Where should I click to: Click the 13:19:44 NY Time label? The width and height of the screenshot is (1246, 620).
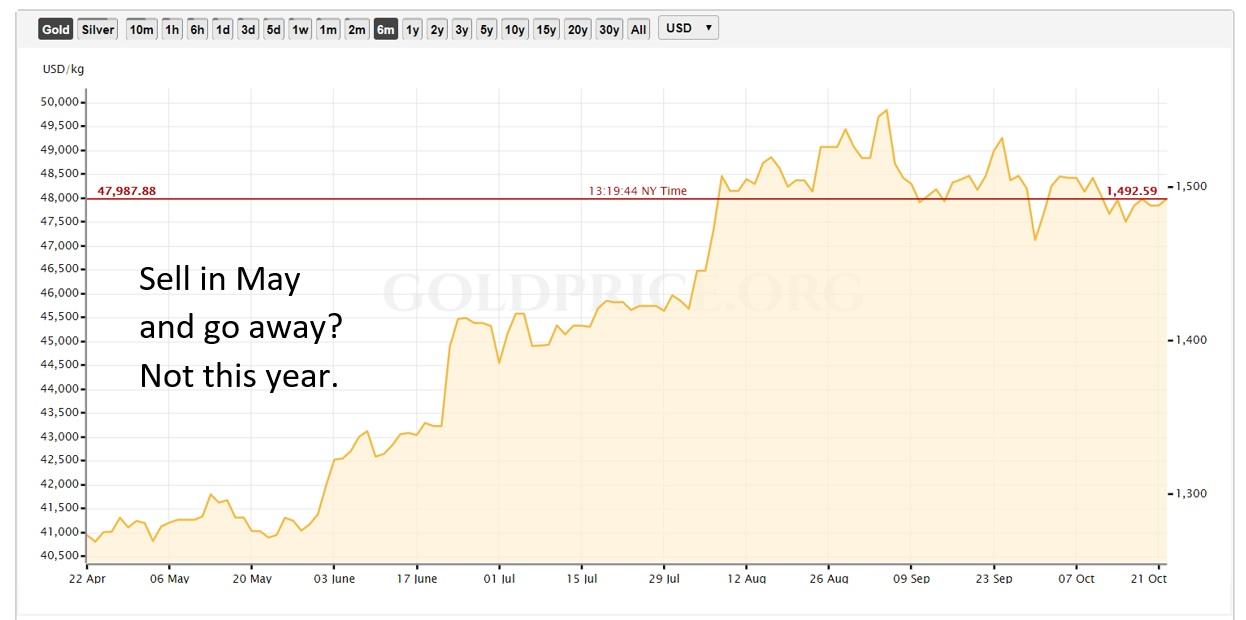click(x=637, y=191)
